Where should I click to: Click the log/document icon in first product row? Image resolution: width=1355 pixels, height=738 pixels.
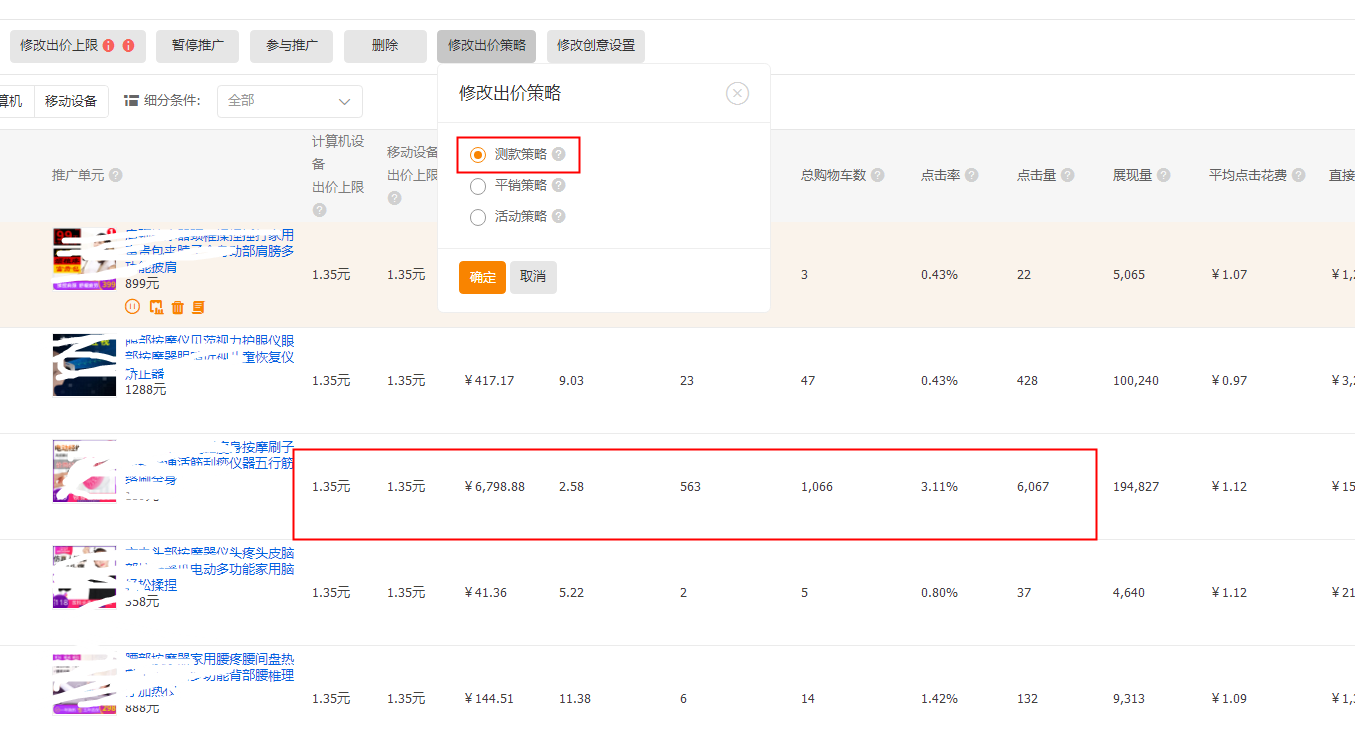198,307
